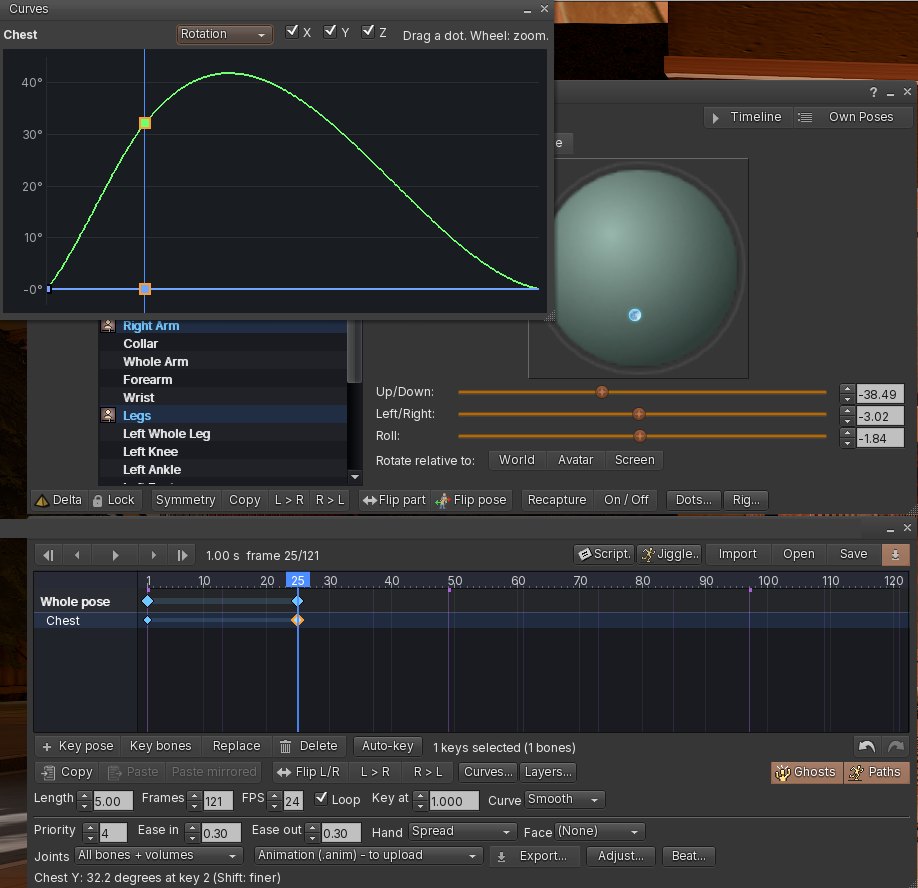Open the Face (None) dropdown
The width and height of the screenshot is (918, 888).
point(600,831)
